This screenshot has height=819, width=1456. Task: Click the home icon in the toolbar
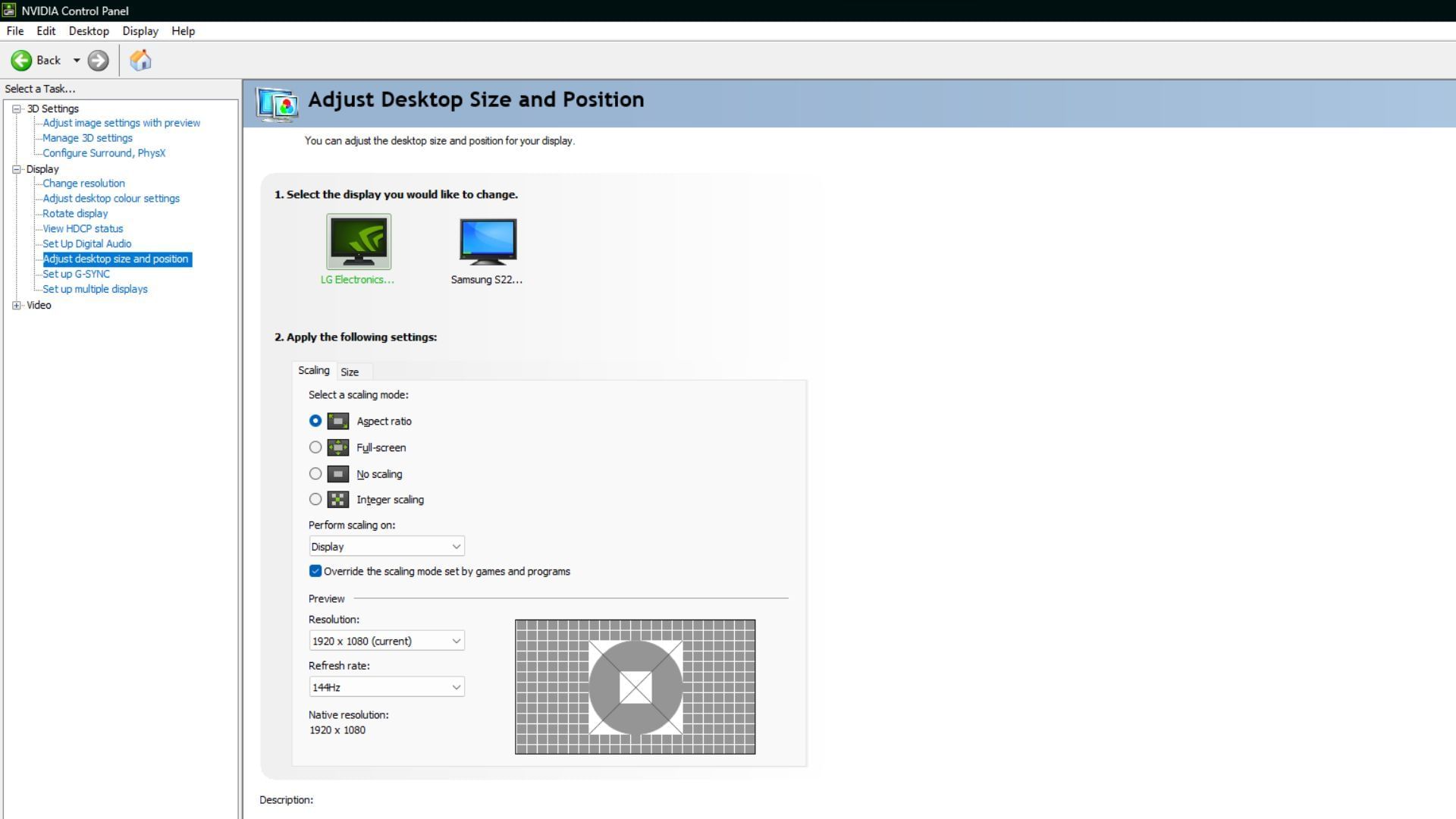pos(140,60)
